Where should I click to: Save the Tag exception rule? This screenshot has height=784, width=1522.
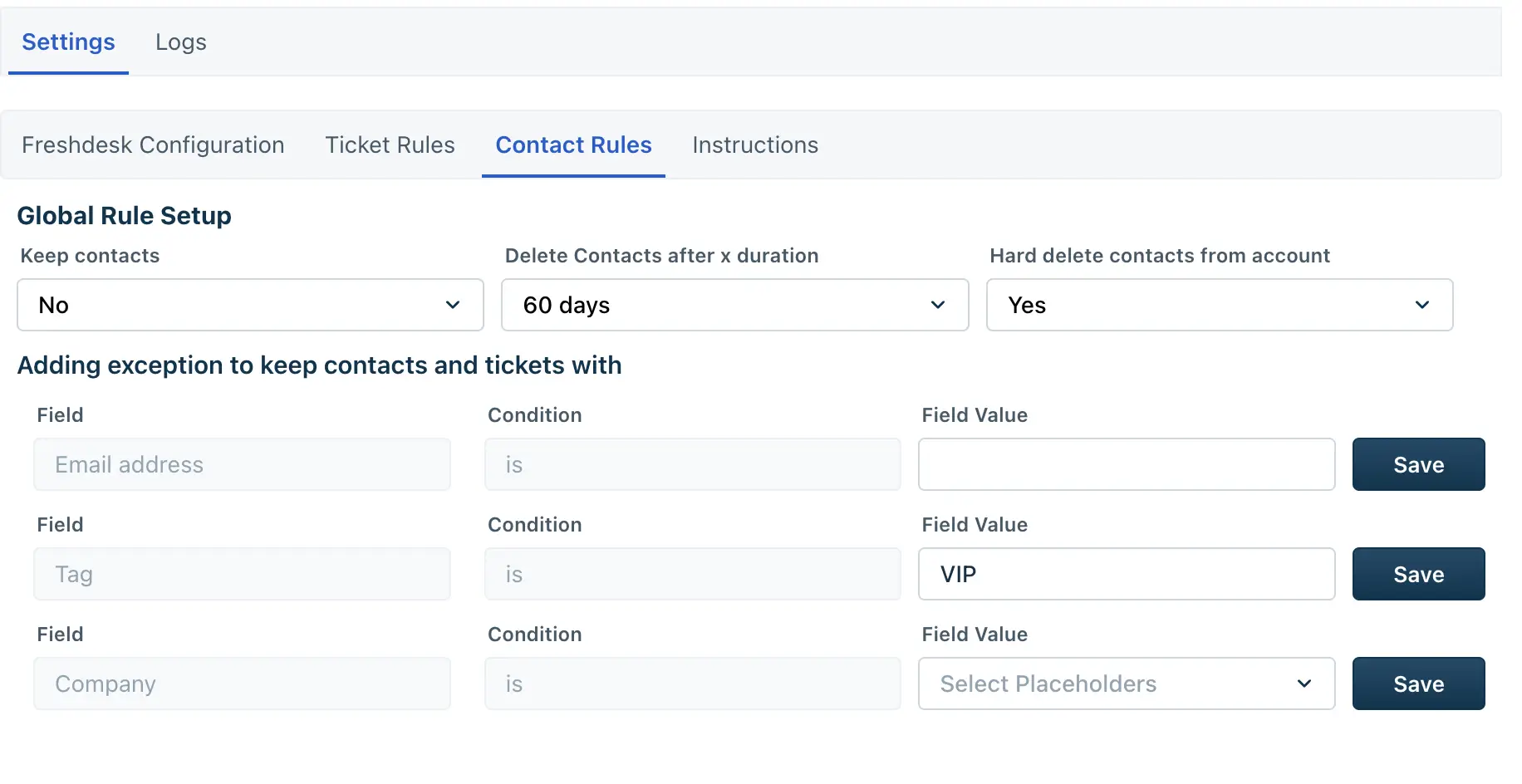click(1418, 574)
